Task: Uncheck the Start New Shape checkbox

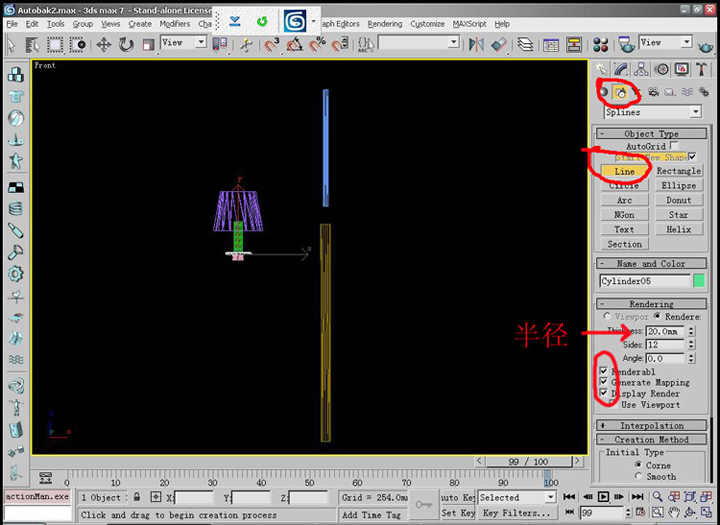Action: tap(692, 157)
